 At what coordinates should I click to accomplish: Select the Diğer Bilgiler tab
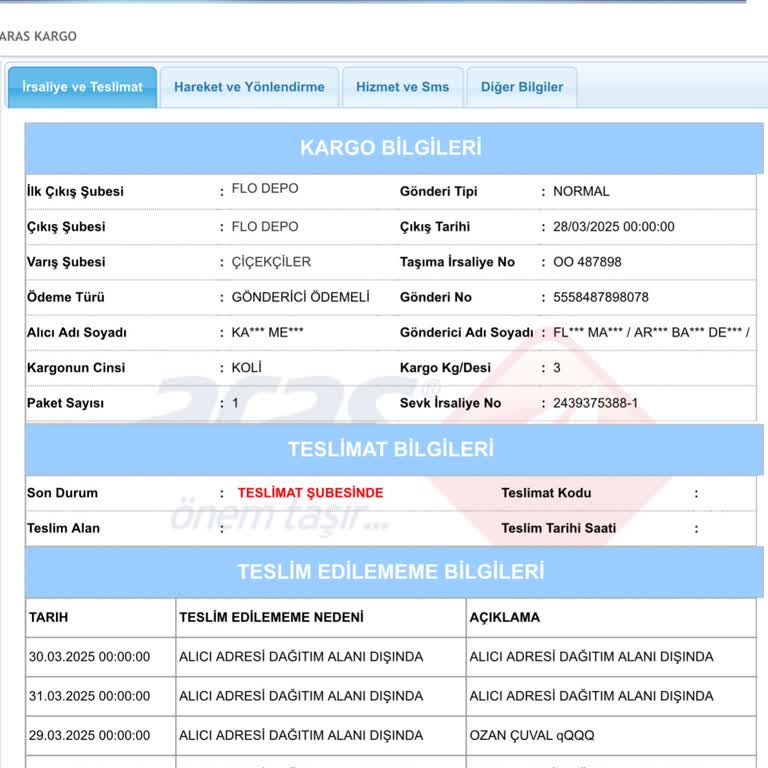tap(522, 87)
